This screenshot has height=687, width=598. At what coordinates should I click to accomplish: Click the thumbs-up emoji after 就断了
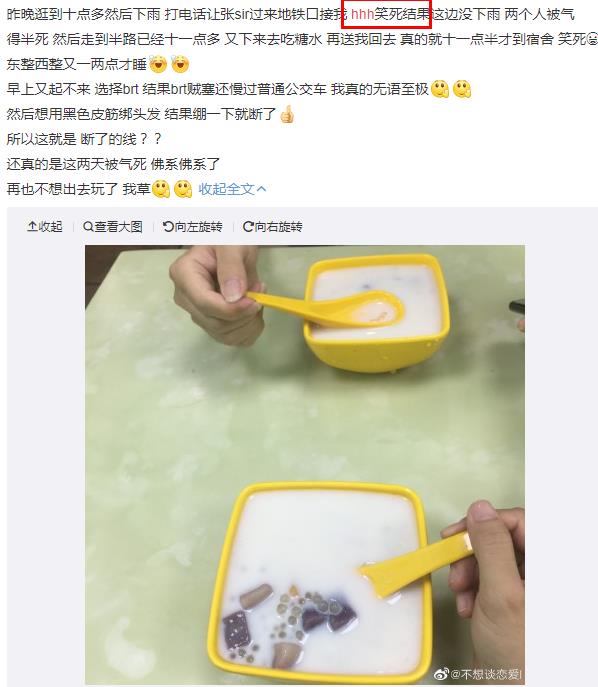click(287, 115)
